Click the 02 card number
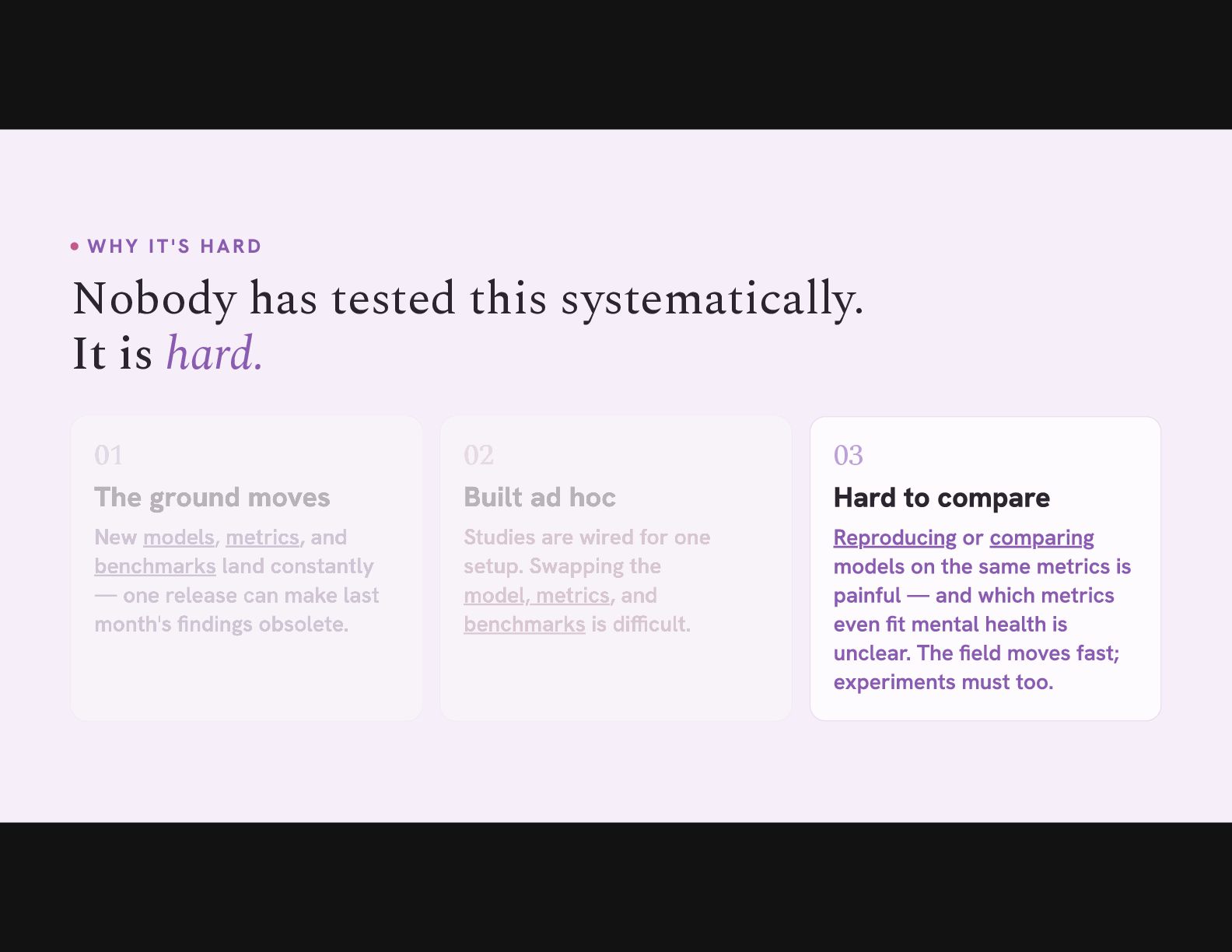This screenshot has width=1232, height=952. tap(478, 455)
